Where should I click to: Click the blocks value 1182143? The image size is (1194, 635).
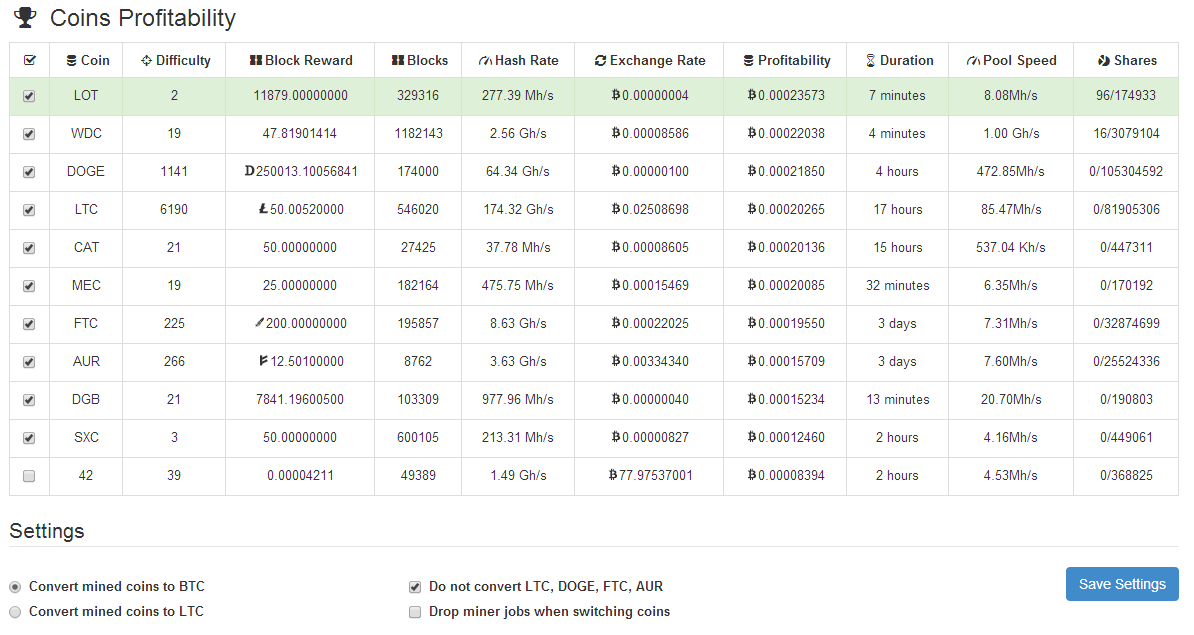[x=418, y=133]
